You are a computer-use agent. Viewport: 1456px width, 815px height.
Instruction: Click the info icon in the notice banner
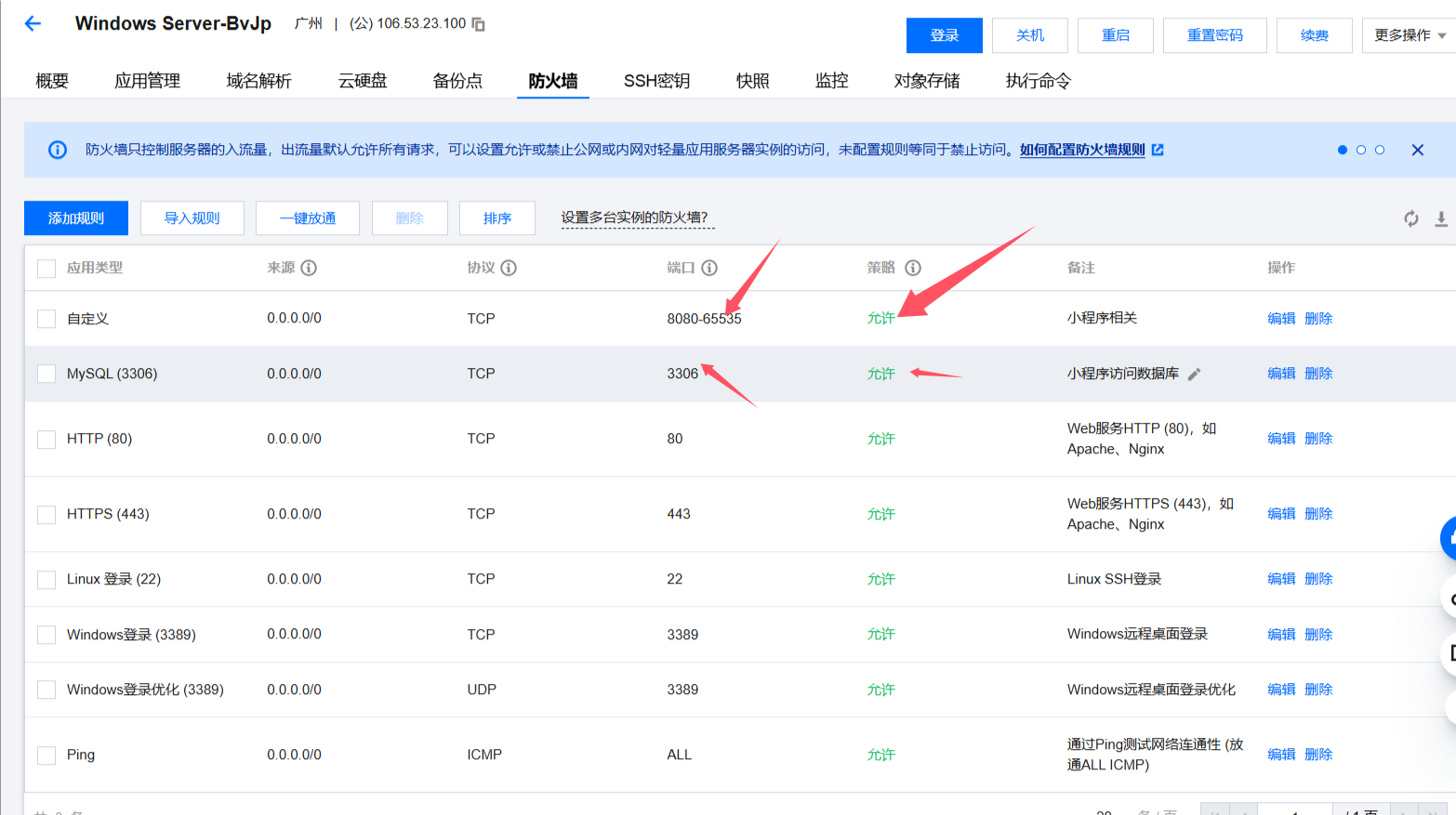click(58, 150)
